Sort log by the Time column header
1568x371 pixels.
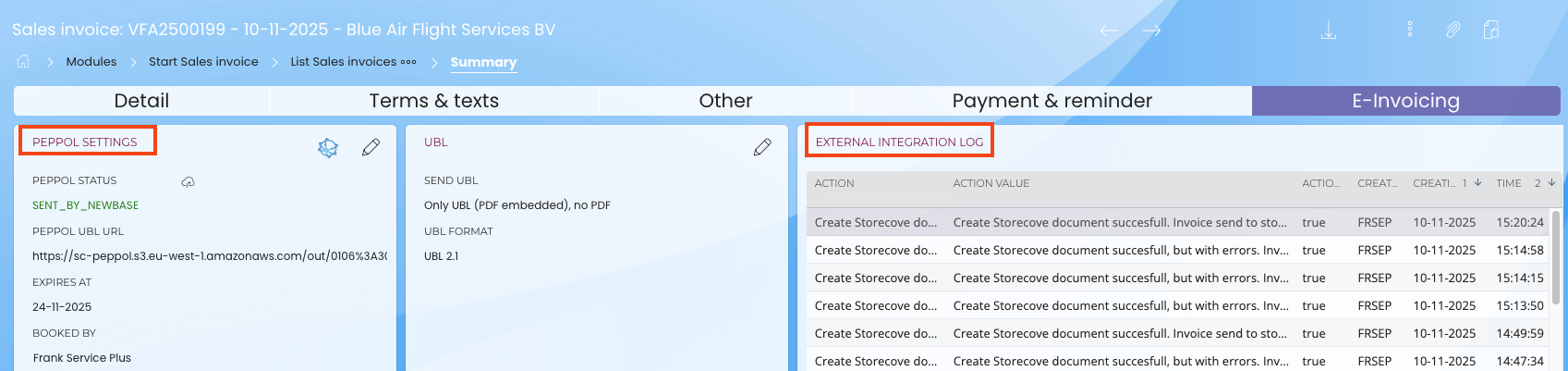(x=1509, y=183)
